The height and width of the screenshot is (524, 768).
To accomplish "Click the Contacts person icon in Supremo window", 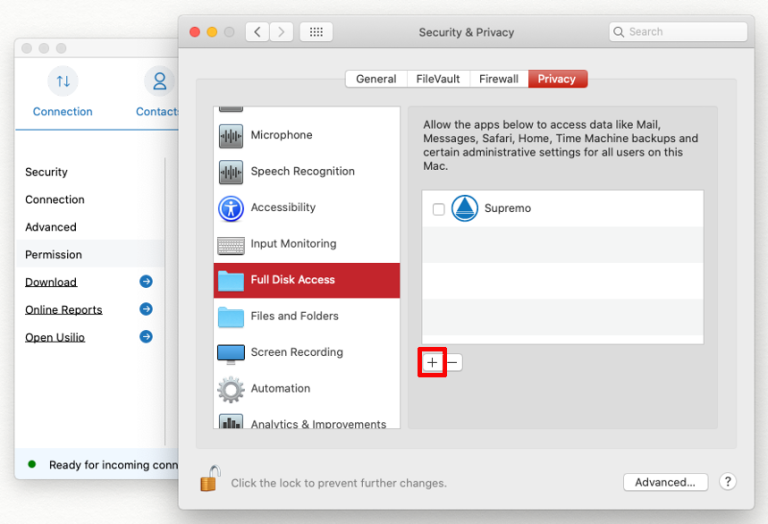I will [160, 81].
